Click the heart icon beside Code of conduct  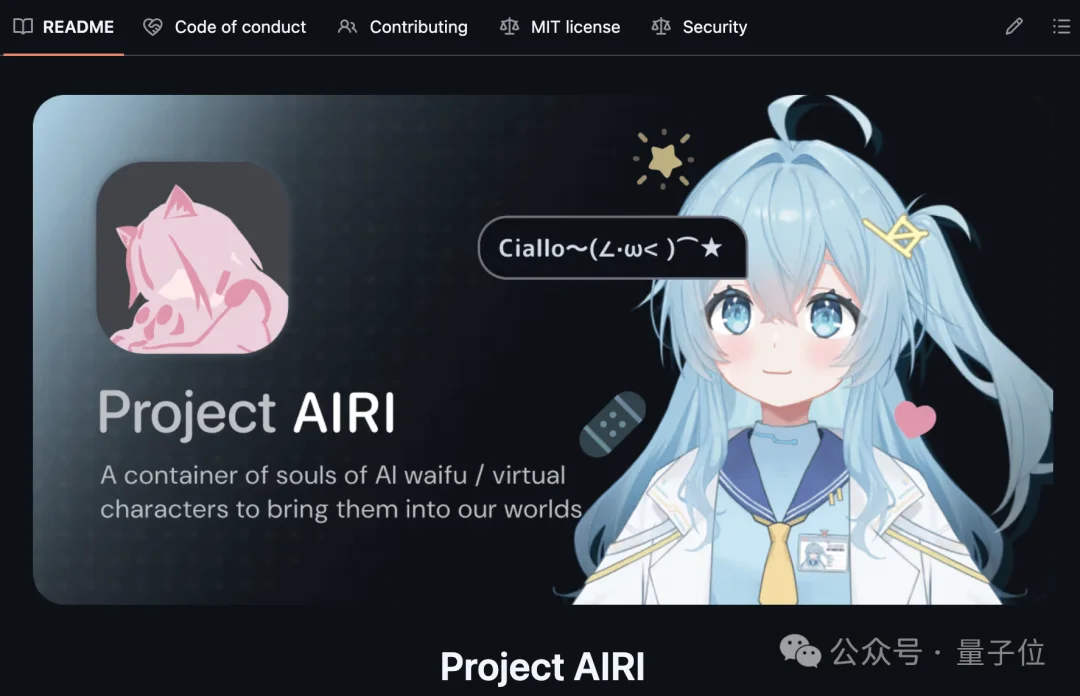tap(153, 27)
